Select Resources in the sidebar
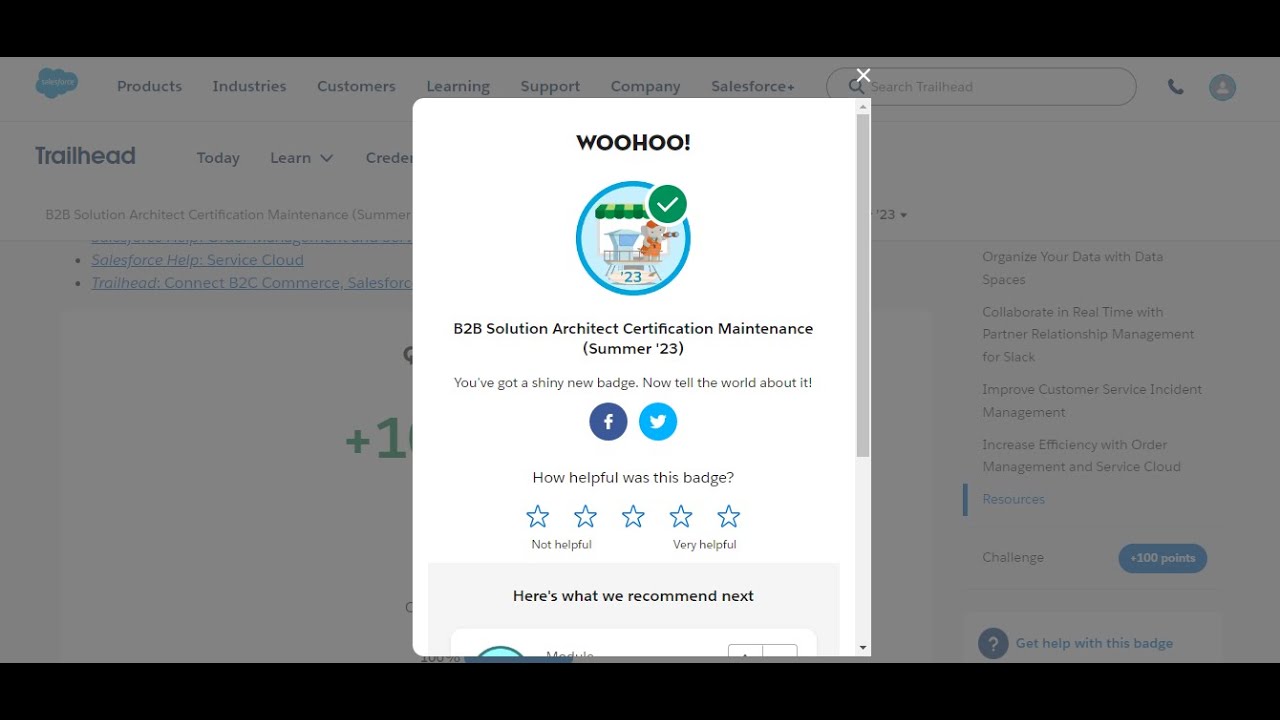Screen dimensions: 1280x720 [x=1013, y=499]
